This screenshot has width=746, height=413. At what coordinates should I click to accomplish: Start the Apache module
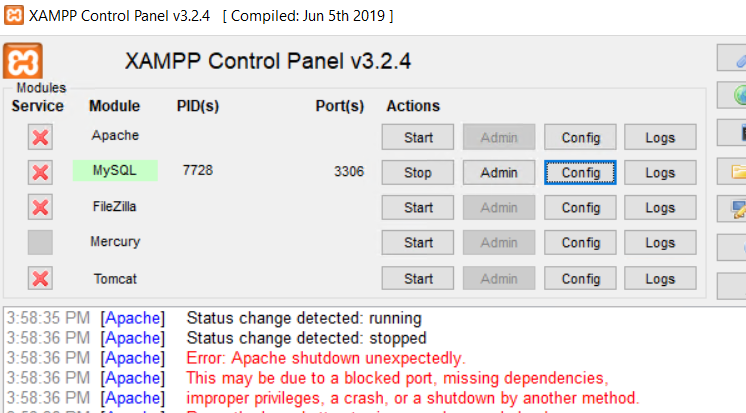418,137
